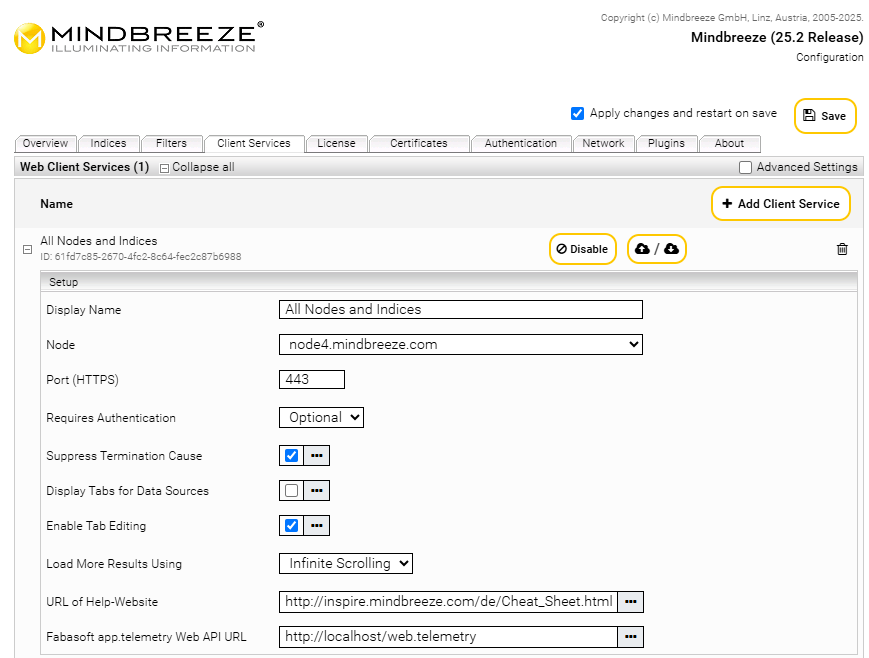Go to the Network tab

tap(604, 144)
